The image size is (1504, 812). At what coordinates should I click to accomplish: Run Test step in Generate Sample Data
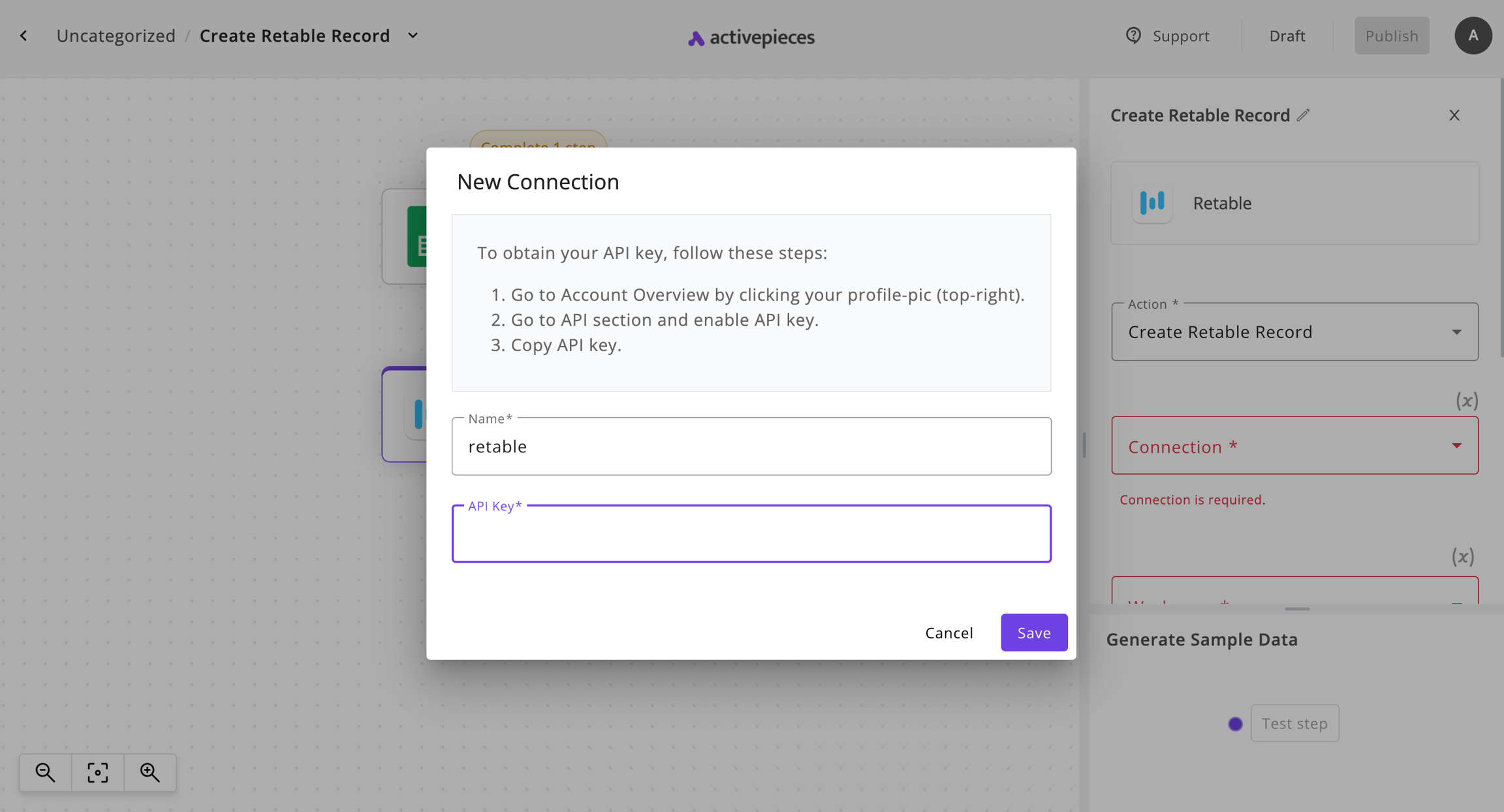pyautogui.click(x=1294, y=723)
